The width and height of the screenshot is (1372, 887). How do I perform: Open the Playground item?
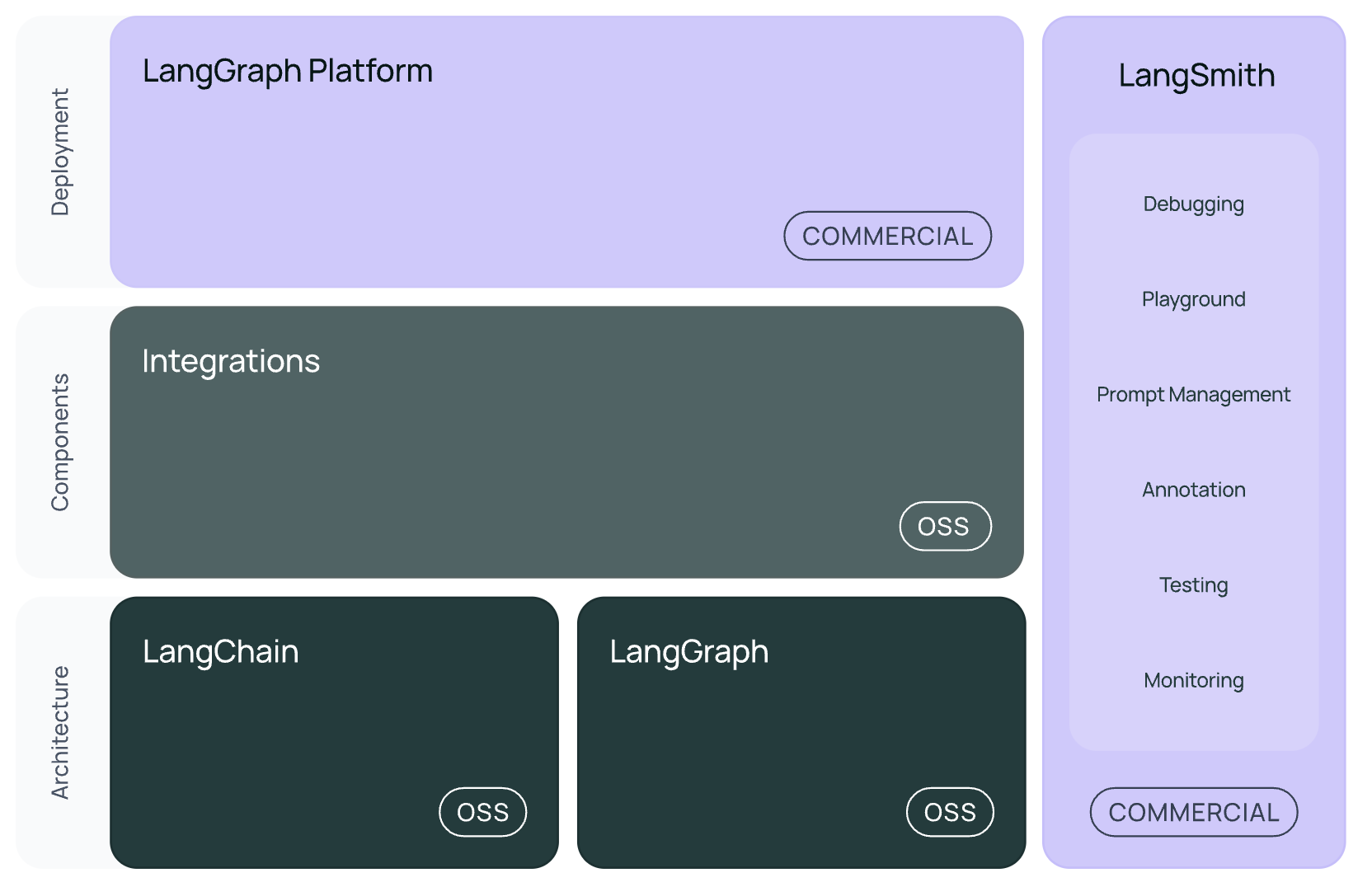tap(1193, 299)
